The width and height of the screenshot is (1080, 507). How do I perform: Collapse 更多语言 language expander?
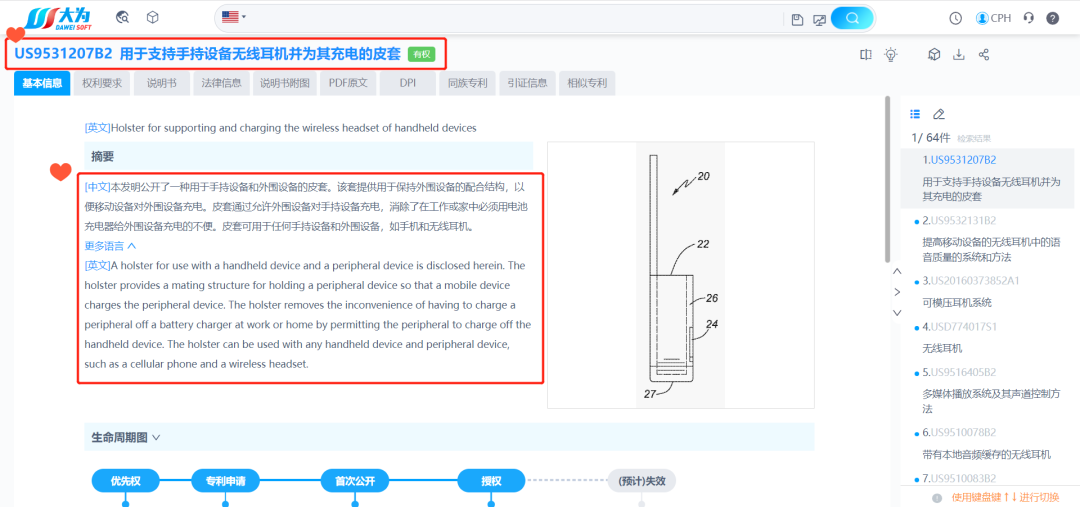pos(111,245)
